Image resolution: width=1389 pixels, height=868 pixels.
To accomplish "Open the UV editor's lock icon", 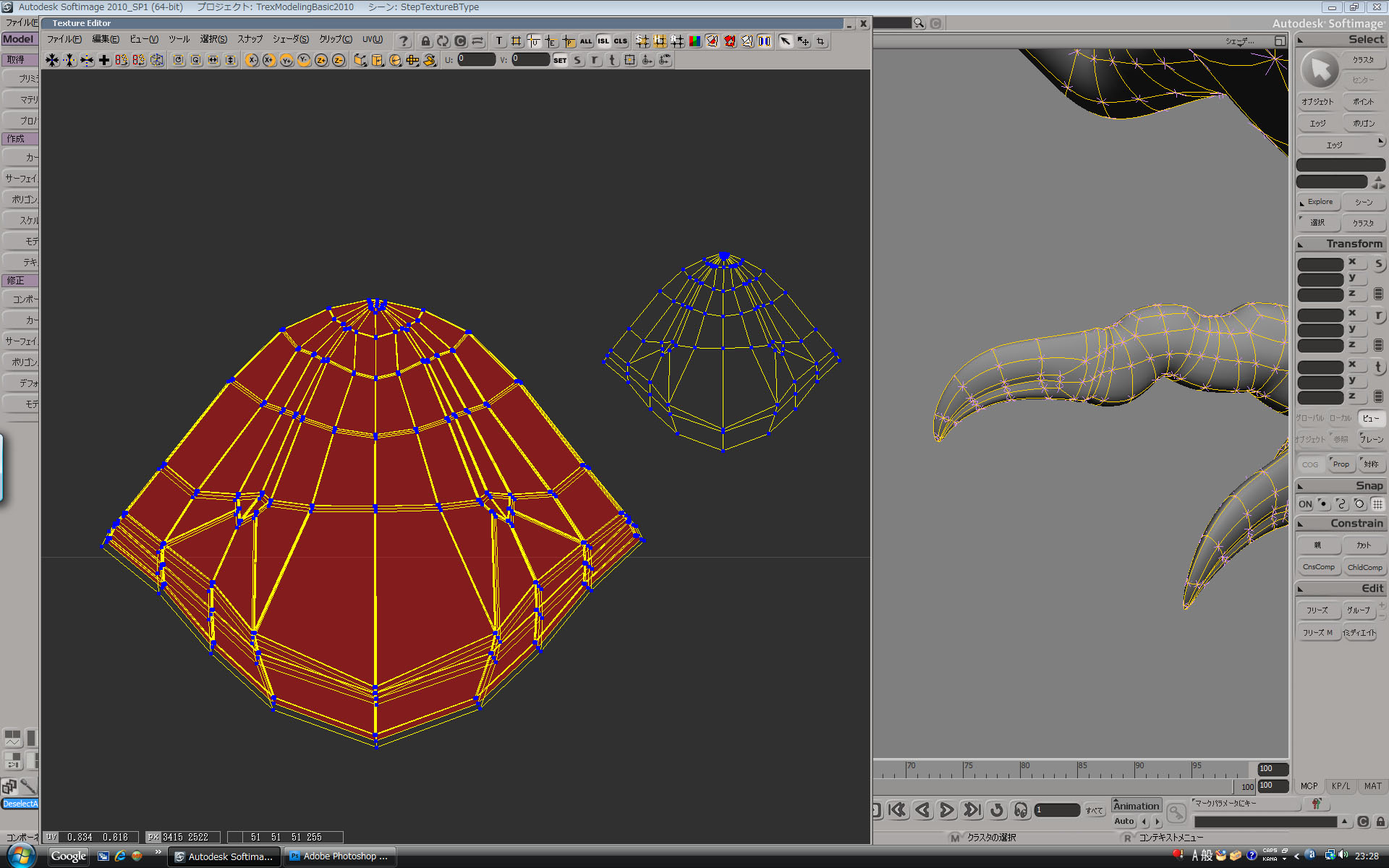I will (x=425, y=41).
